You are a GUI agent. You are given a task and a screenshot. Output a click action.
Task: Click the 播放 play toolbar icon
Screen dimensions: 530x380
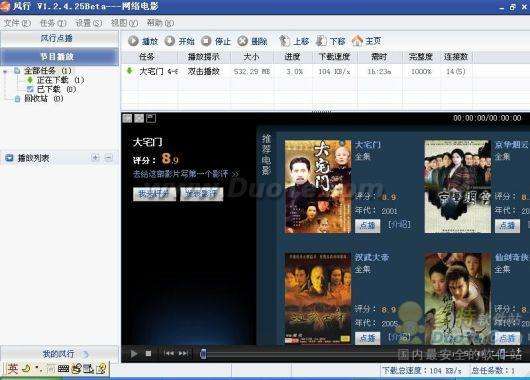133,41
